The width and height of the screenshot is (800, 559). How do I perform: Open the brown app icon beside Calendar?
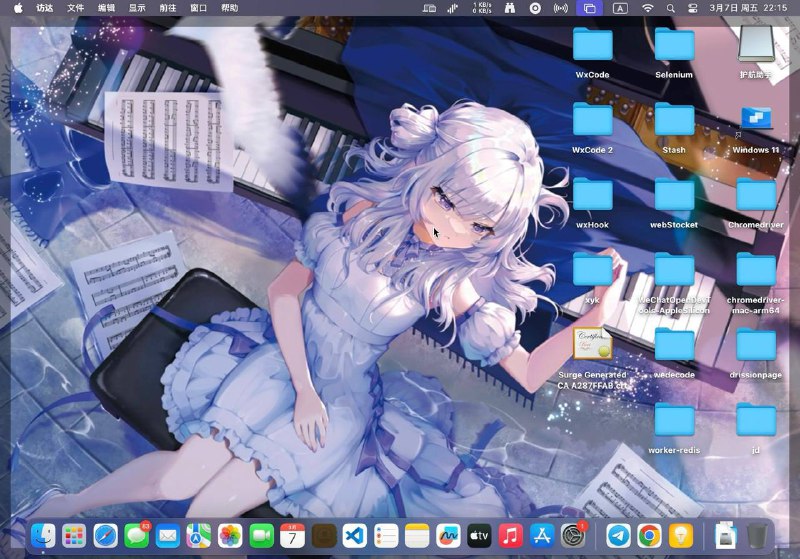(323, 536)
